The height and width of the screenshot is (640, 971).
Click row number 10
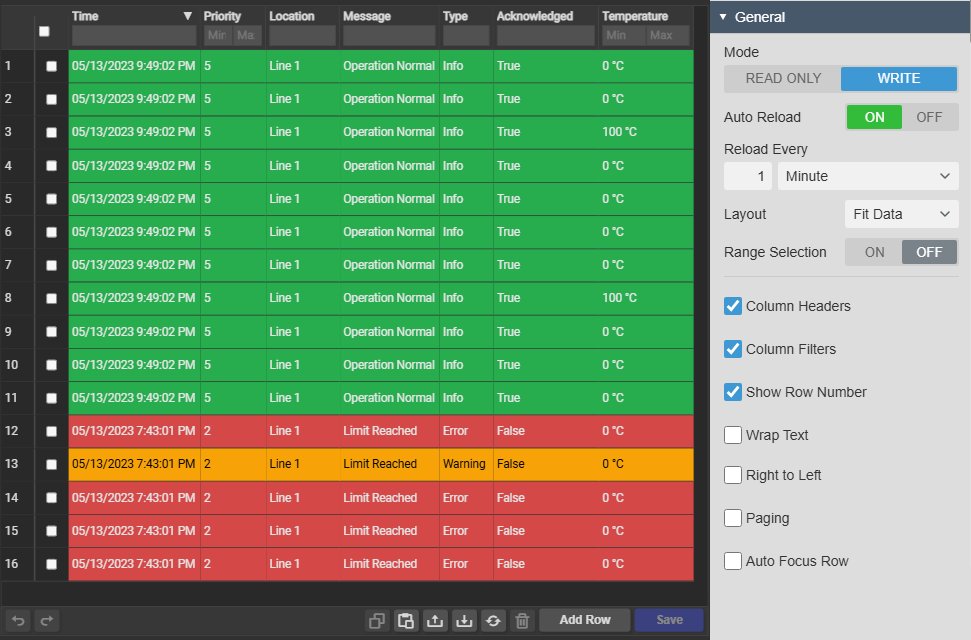point(12,364)
